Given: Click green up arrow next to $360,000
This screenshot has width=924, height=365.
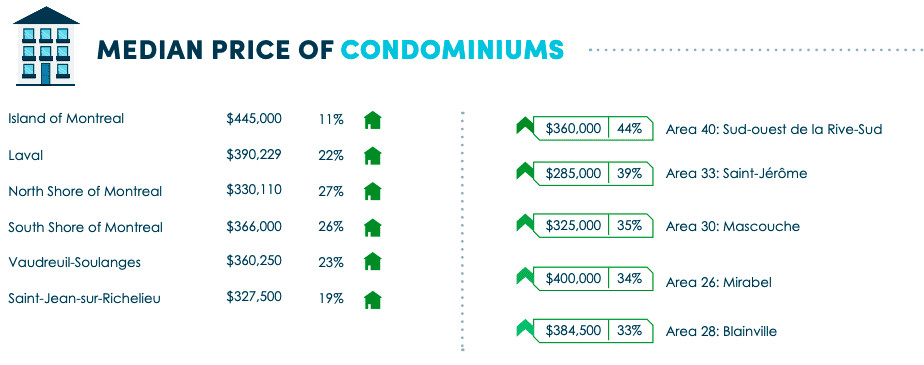Looking at the screenshot, I should [524, 126].
